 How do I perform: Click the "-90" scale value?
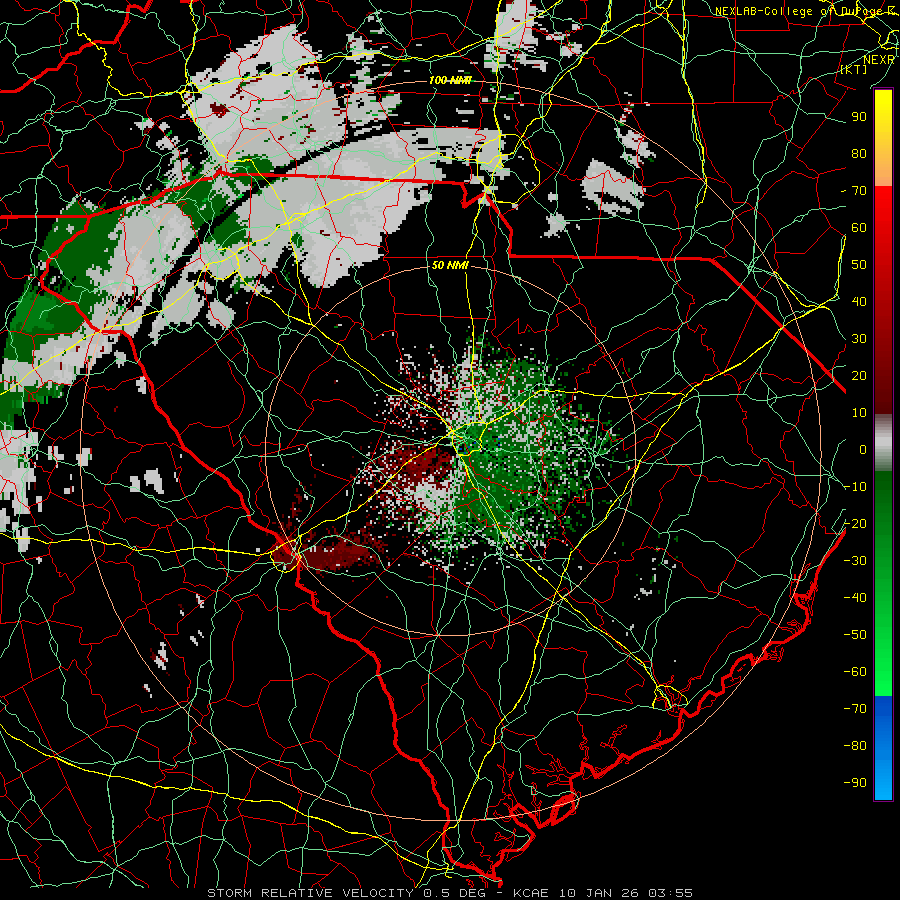click(855, 783)
